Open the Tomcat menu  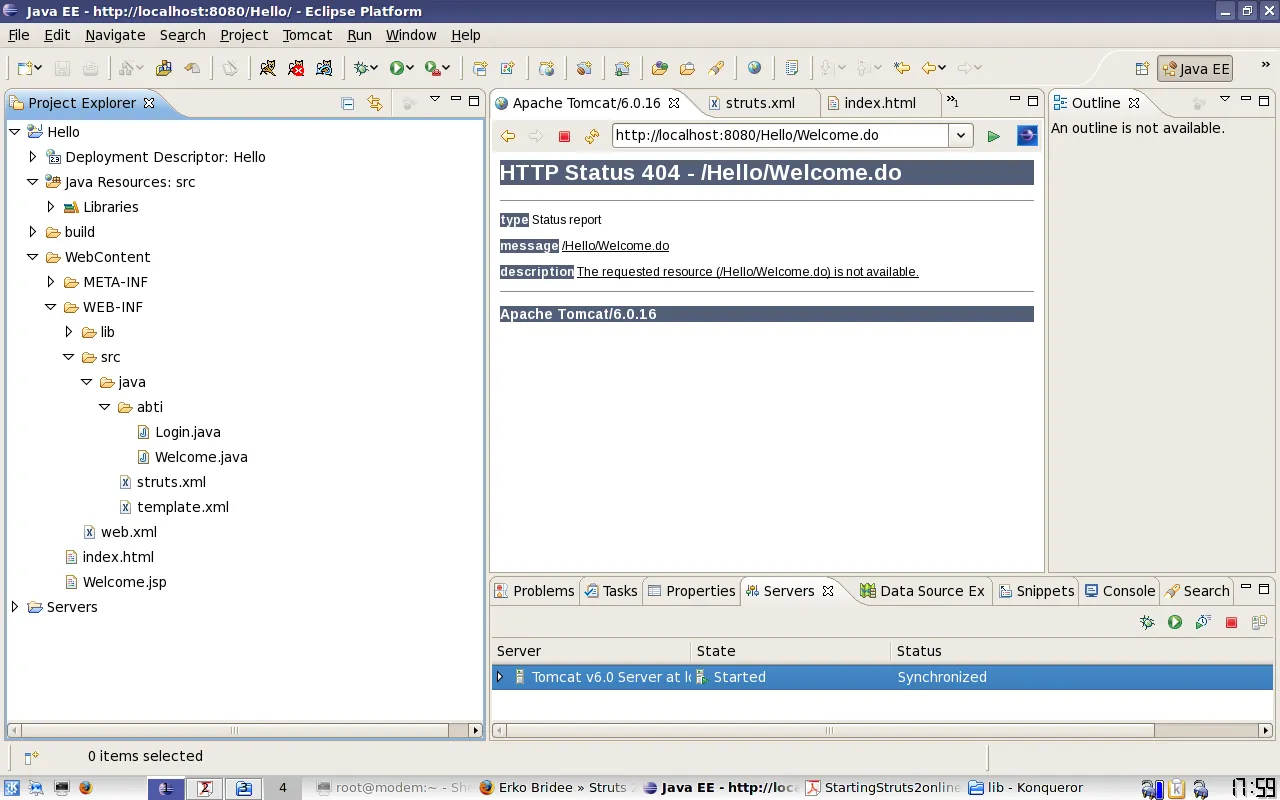(307, 34)
